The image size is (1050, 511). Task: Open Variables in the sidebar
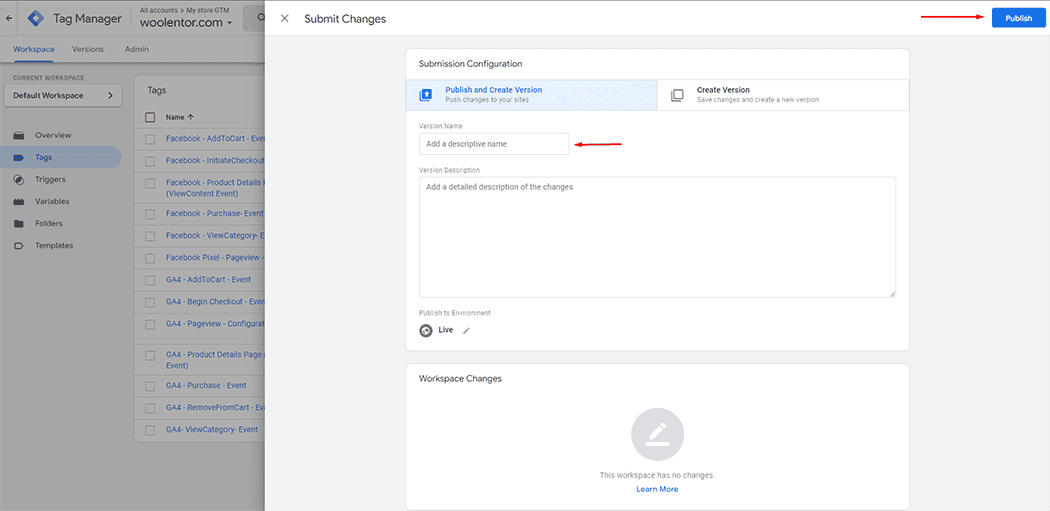pos(52,202)
